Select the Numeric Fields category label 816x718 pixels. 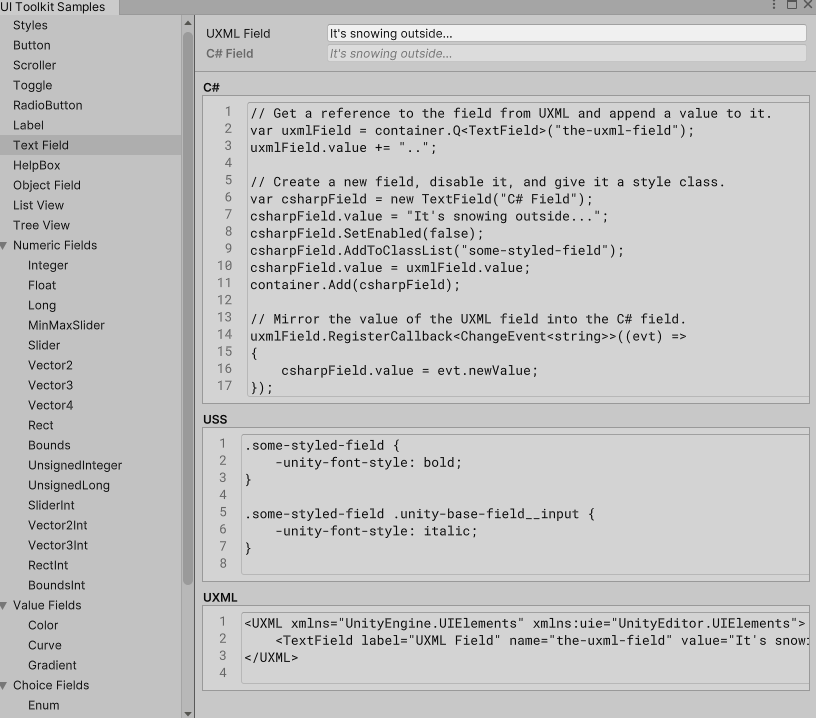click(55, 245)
